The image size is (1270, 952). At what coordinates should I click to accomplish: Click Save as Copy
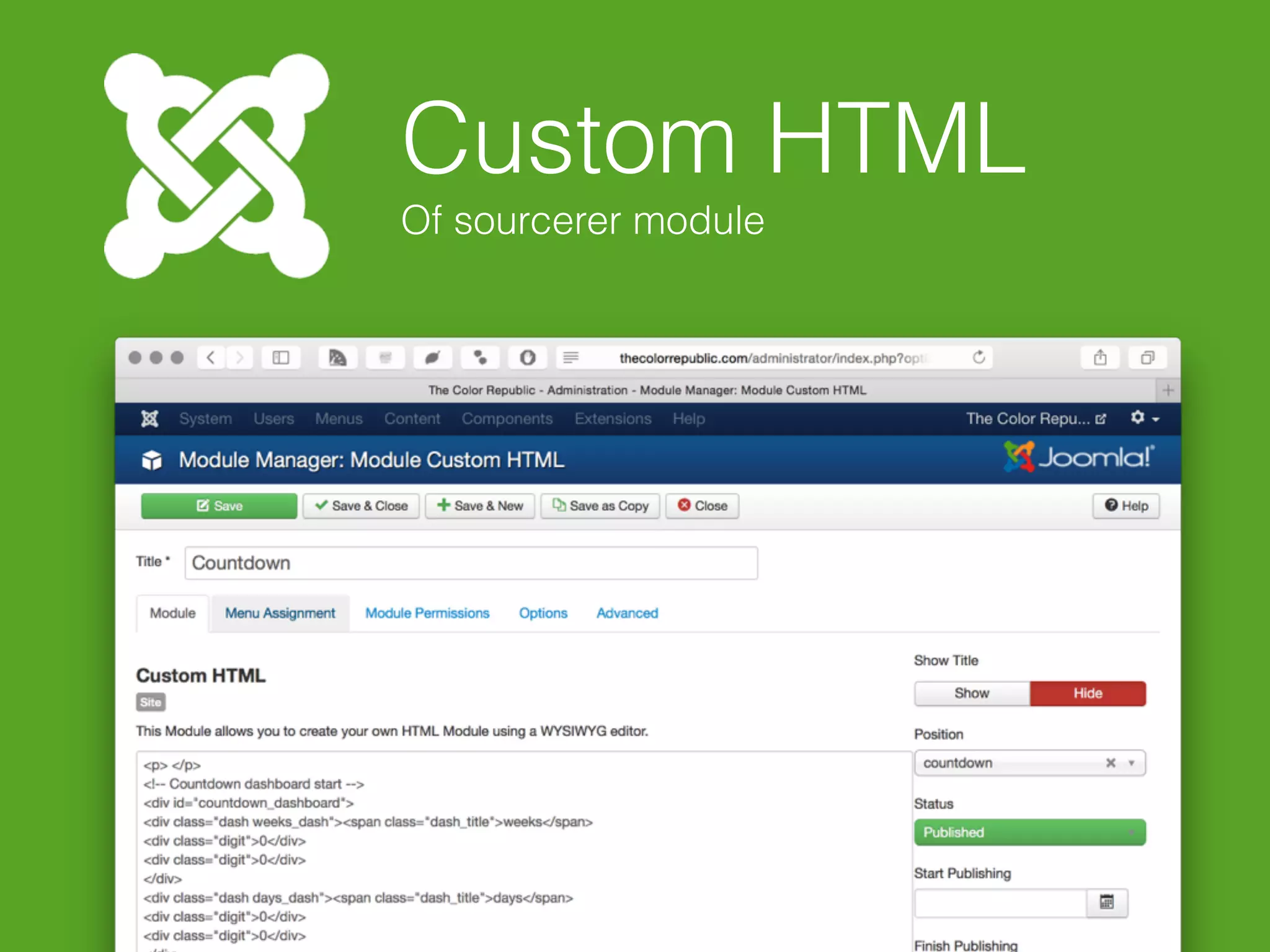coord(600,506)
